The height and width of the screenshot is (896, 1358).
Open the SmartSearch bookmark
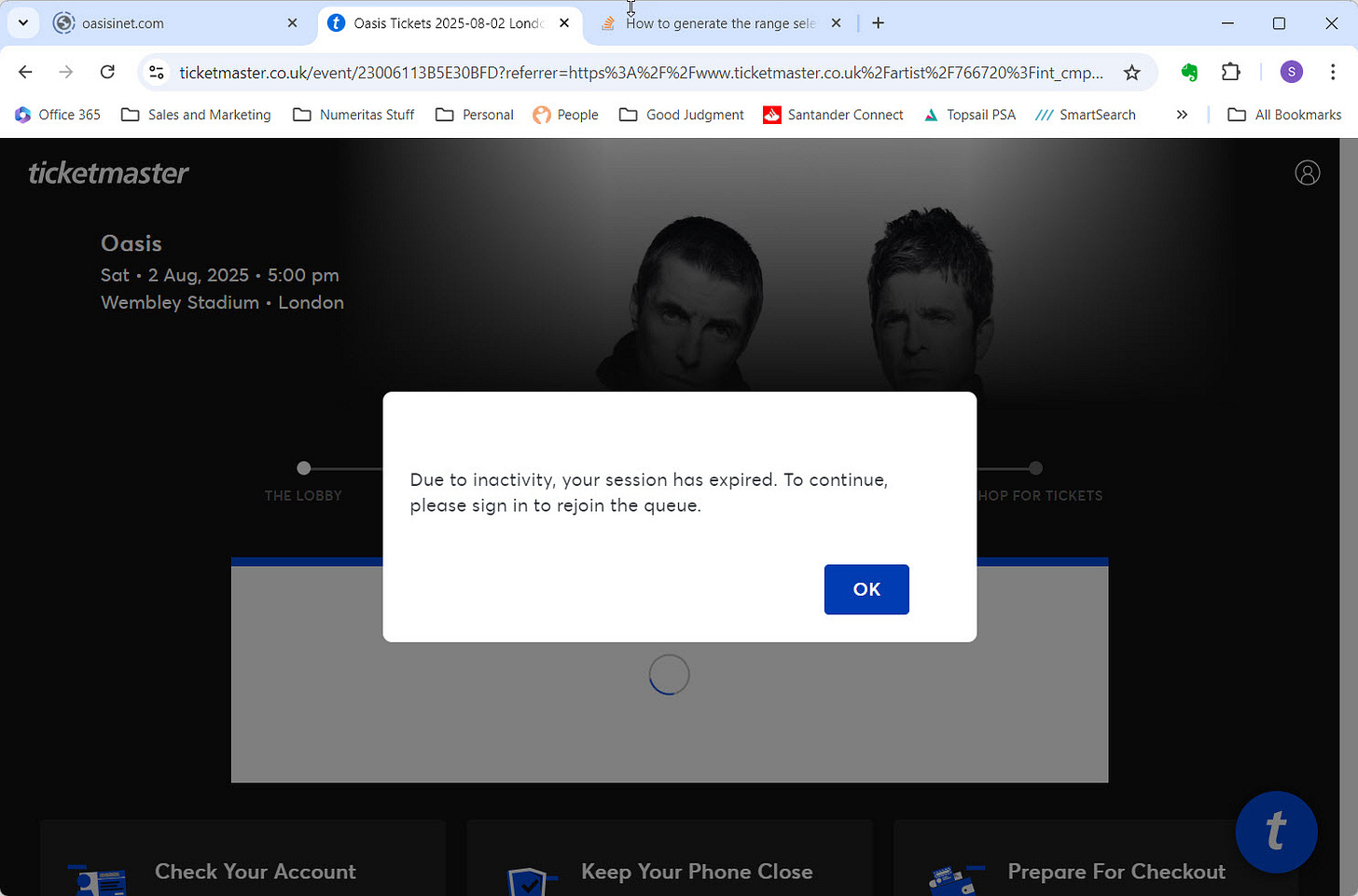(x=1086, y=115)
